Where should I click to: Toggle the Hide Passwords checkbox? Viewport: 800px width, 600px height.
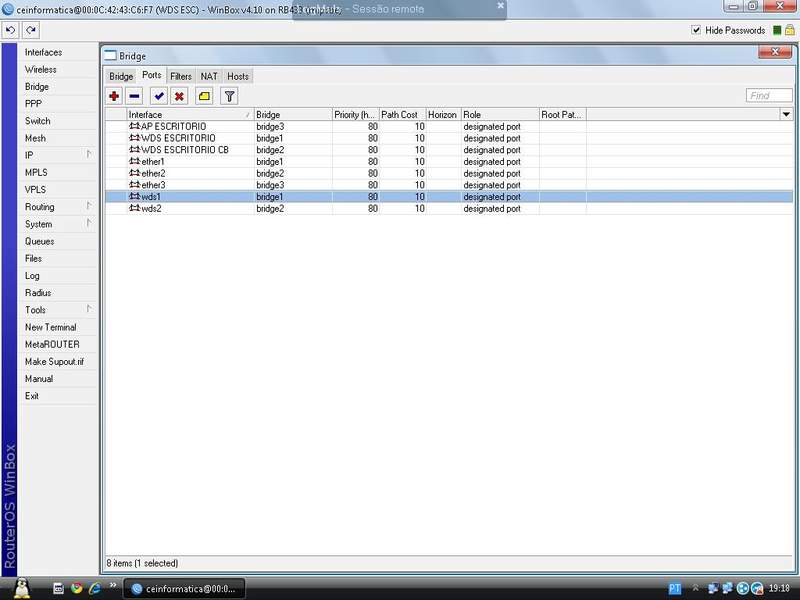[x=696, y=30]
